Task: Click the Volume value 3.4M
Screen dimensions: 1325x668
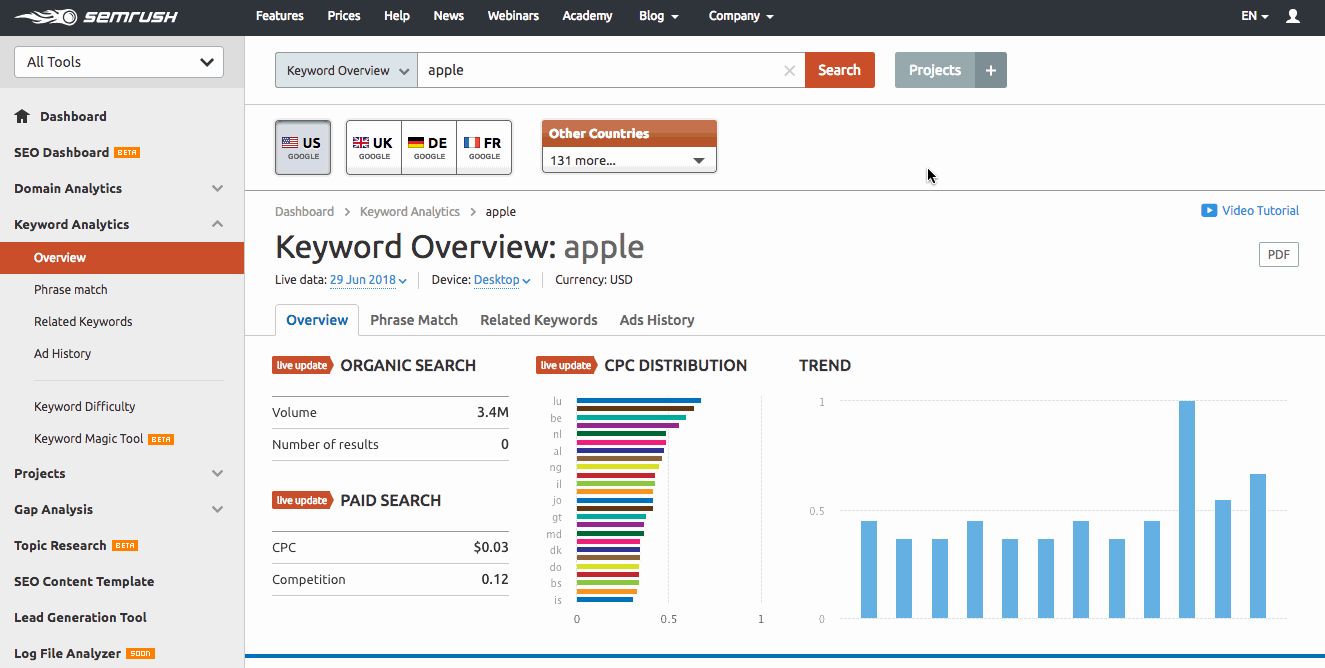Action: click(x=492, y=412)
